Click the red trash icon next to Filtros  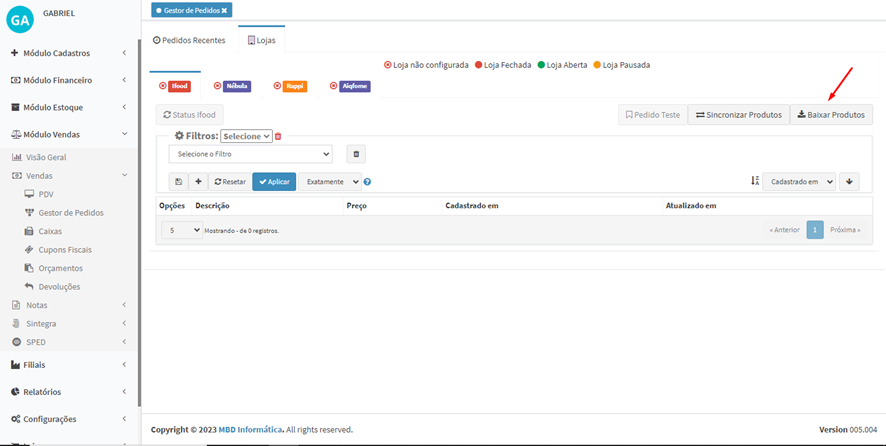point(278,136)
